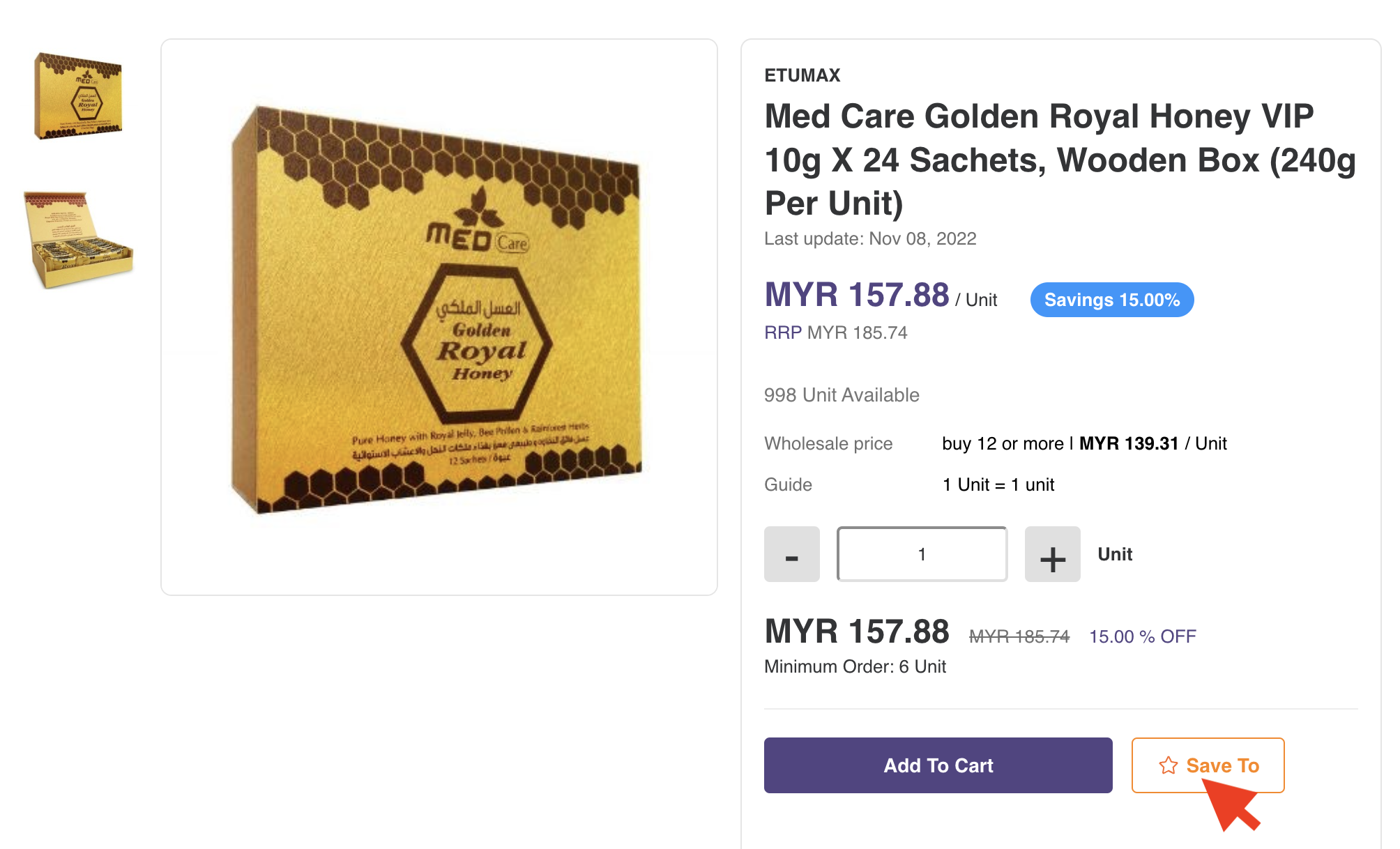Click the 15.00 % OFF label
This screenshot has width=1400, height=849.
[x=1142, y=636]
